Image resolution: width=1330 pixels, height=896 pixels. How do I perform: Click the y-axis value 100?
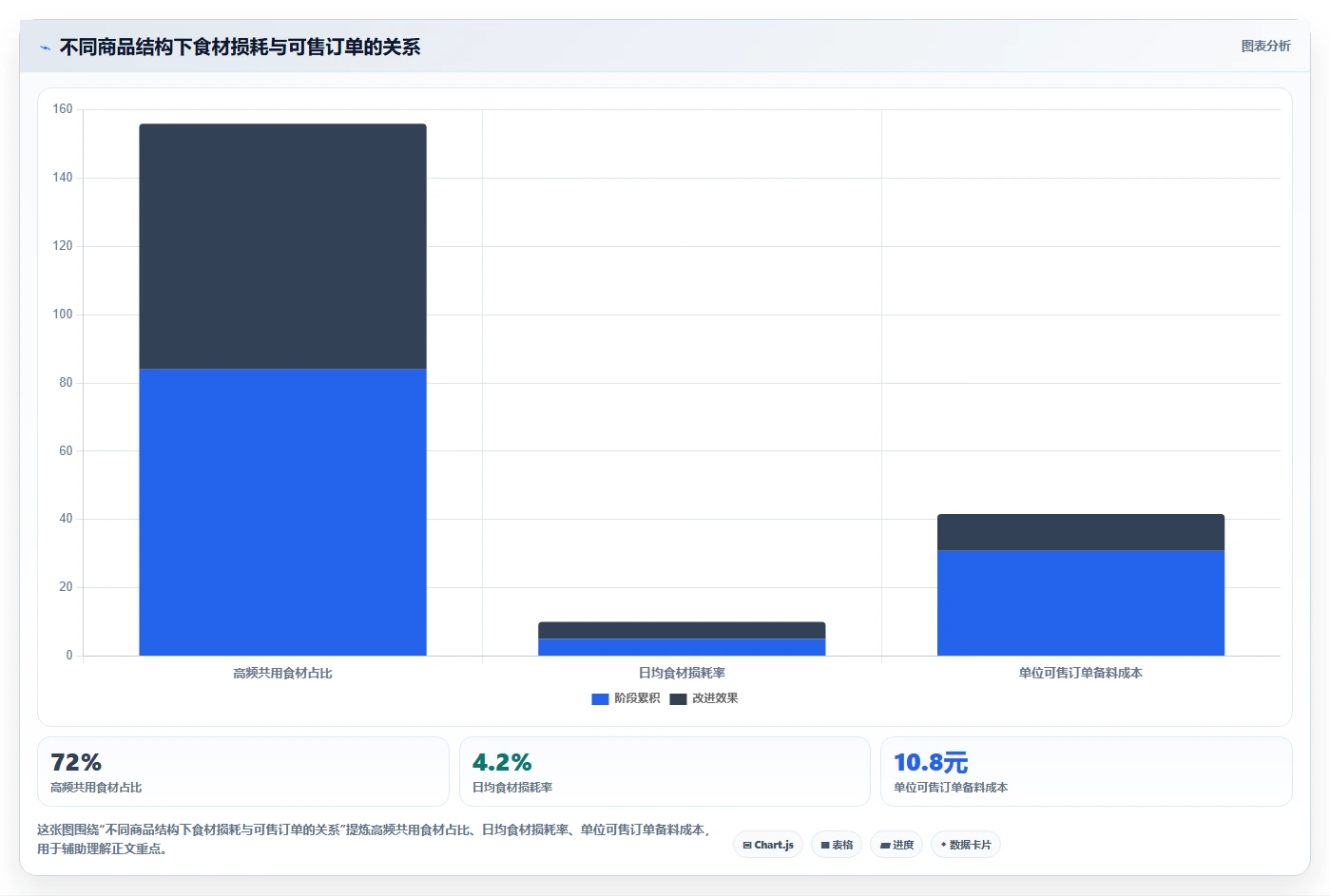[x=63, y=315]
